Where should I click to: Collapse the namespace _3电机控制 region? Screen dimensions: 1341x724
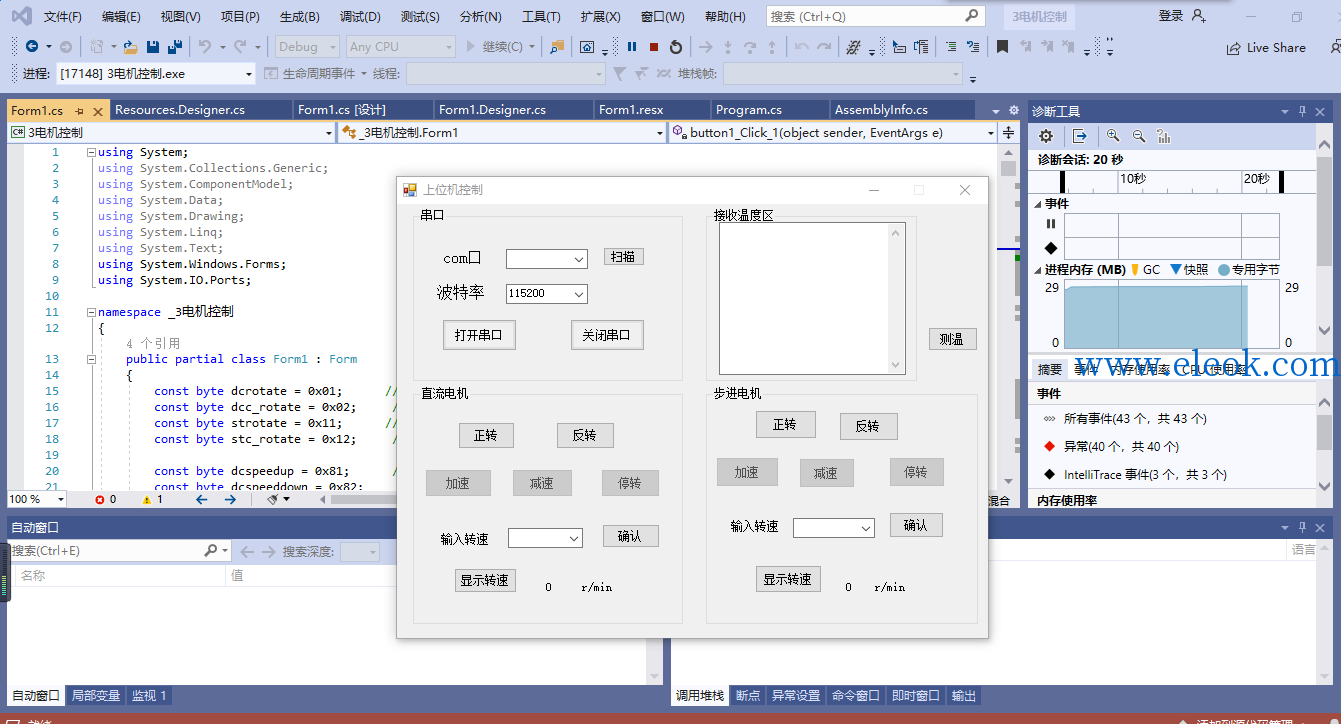point(91,312)
